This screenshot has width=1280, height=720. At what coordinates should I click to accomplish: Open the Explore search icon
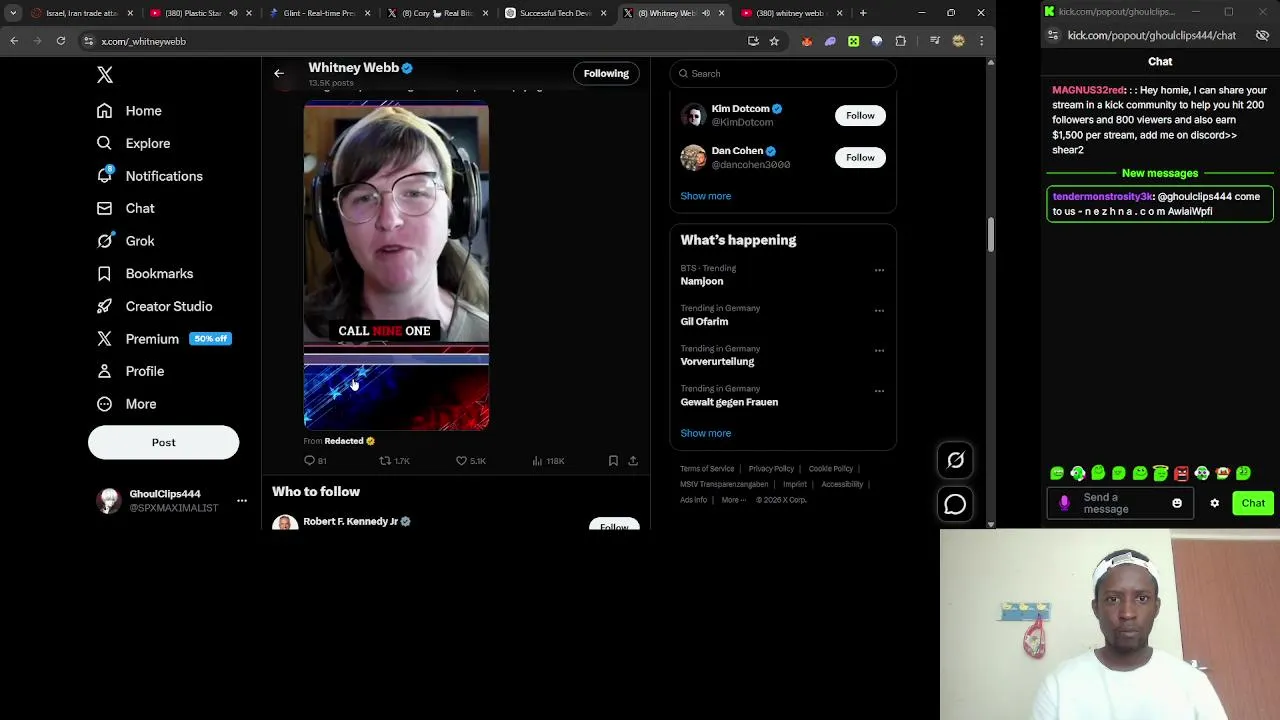104,143
